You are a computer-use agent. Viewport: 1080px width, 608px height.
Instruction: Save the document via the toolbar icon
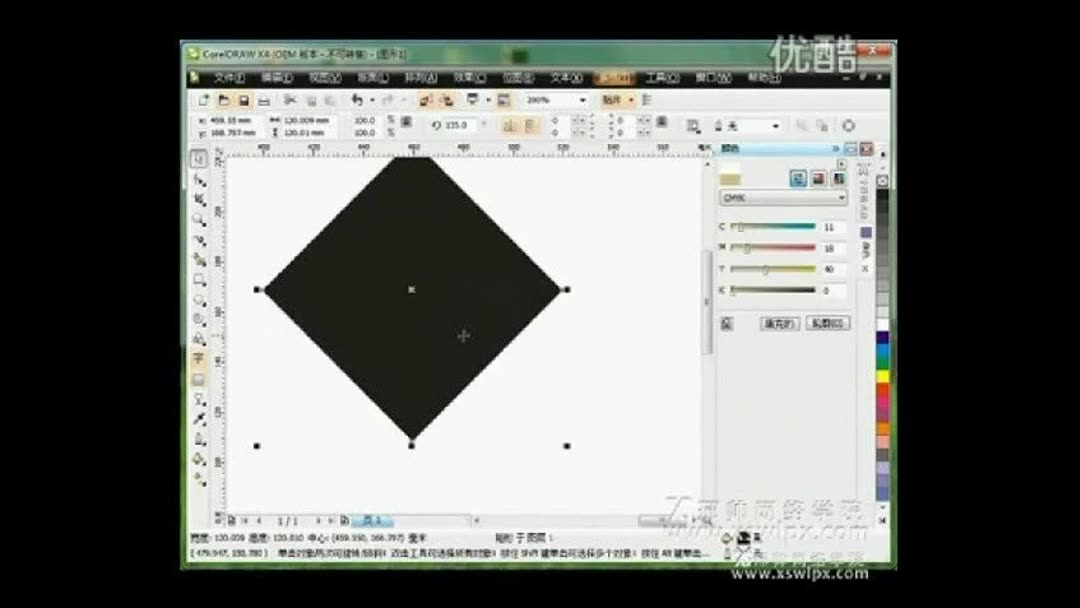(x=243, y=100)
